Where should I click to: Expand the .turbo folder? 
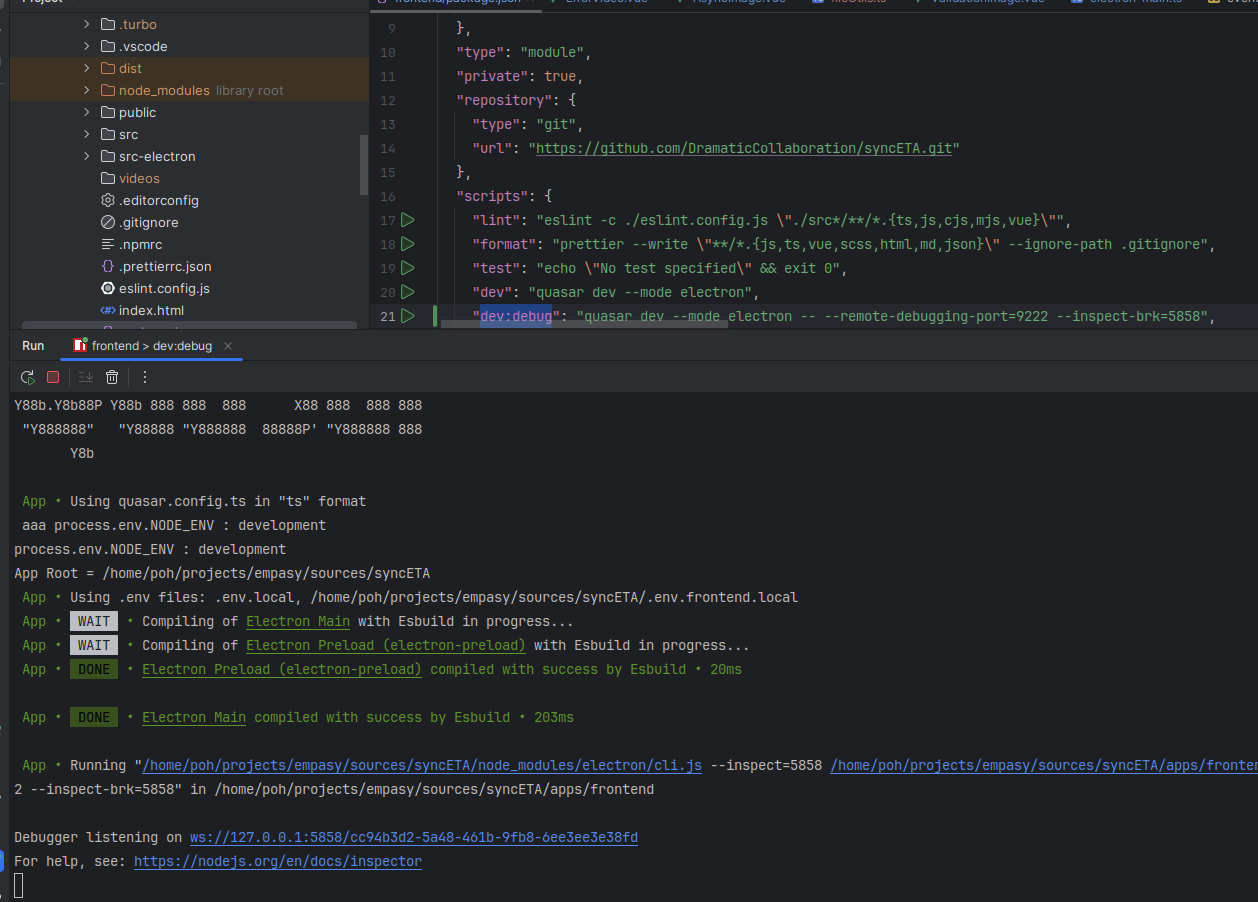(x=87, y=24)
